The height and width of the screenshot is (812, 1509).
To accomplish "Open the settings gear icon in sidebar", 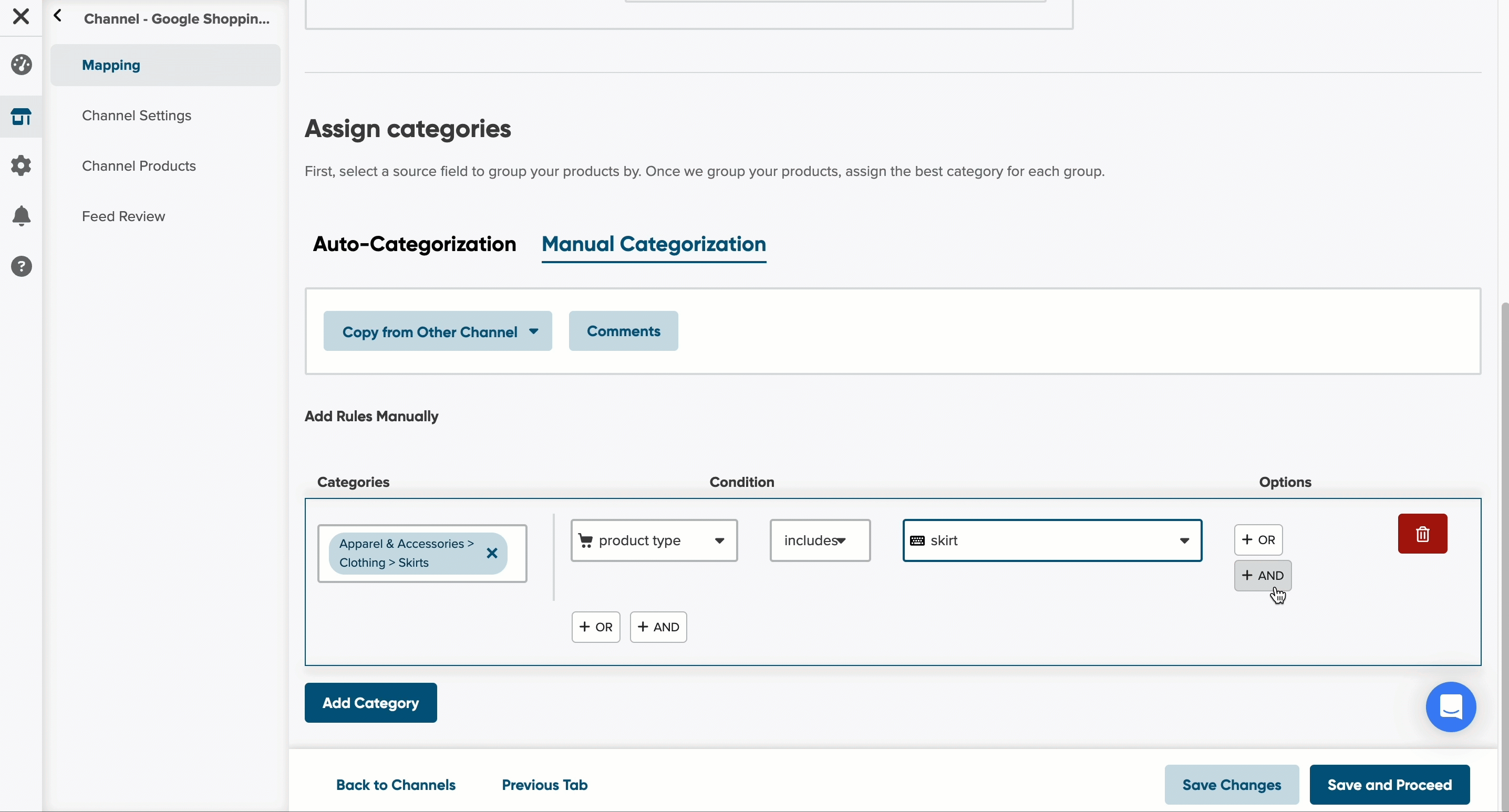I will (21, 165).
